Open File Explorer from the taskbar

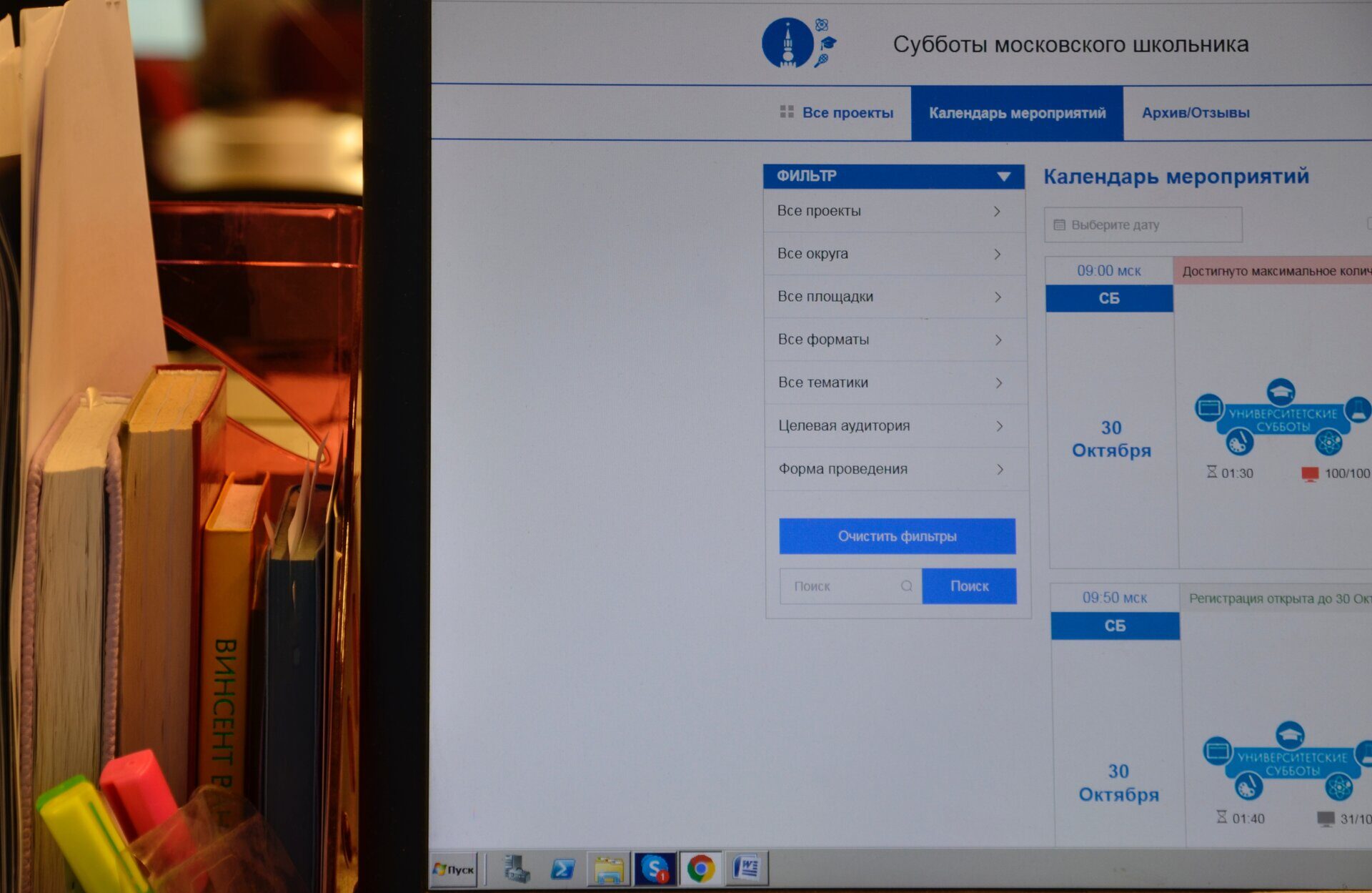tap(609, 869)
